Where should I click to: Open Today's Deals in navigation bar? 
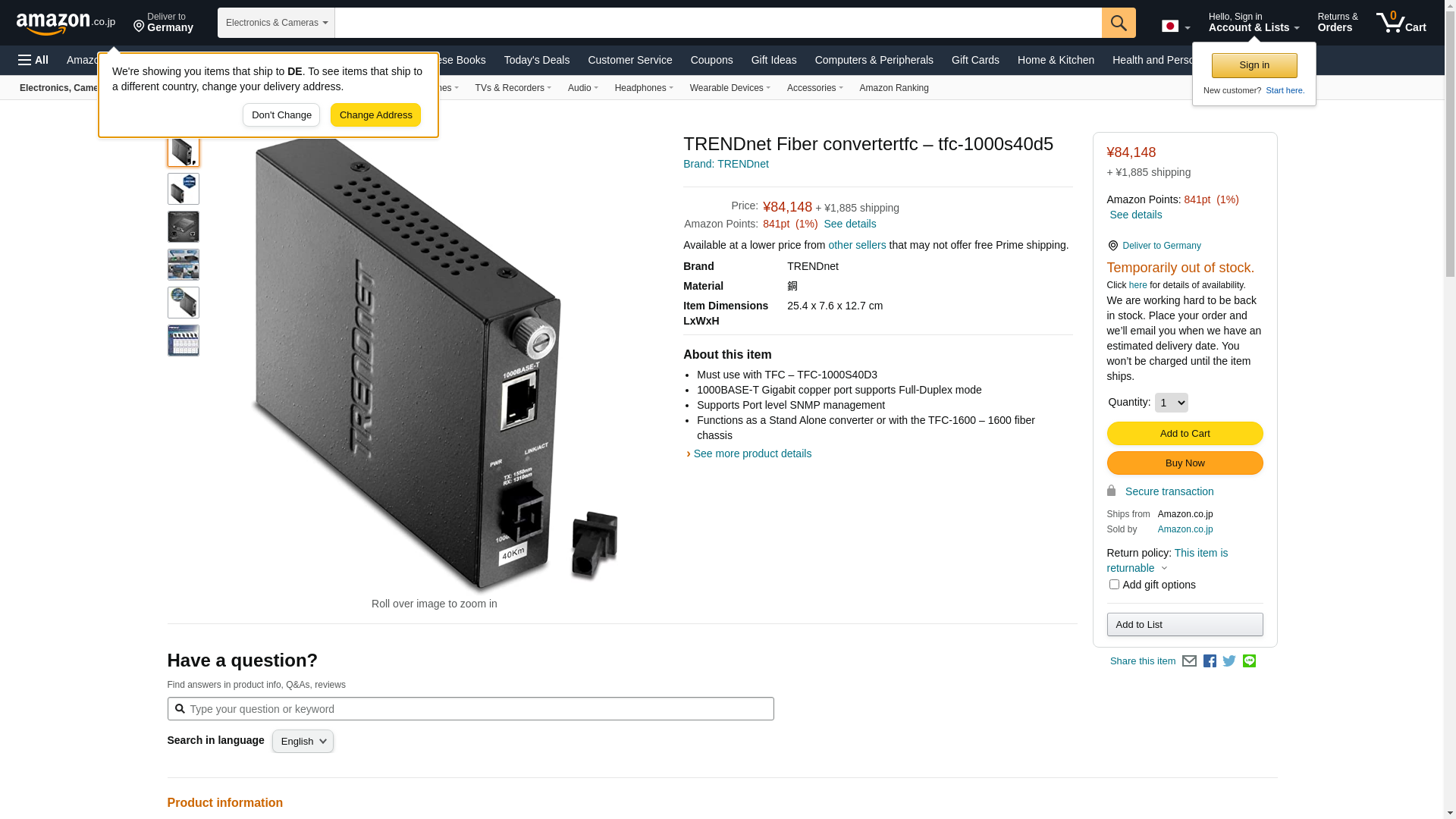(537, 60)
